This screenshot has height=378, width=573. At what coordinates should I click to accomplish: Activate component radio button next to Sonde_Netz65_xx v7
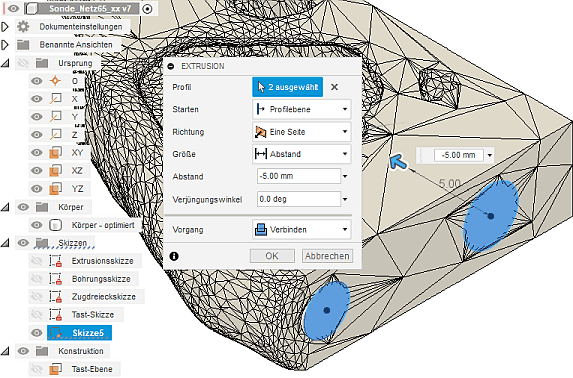[x=147, y=9]
